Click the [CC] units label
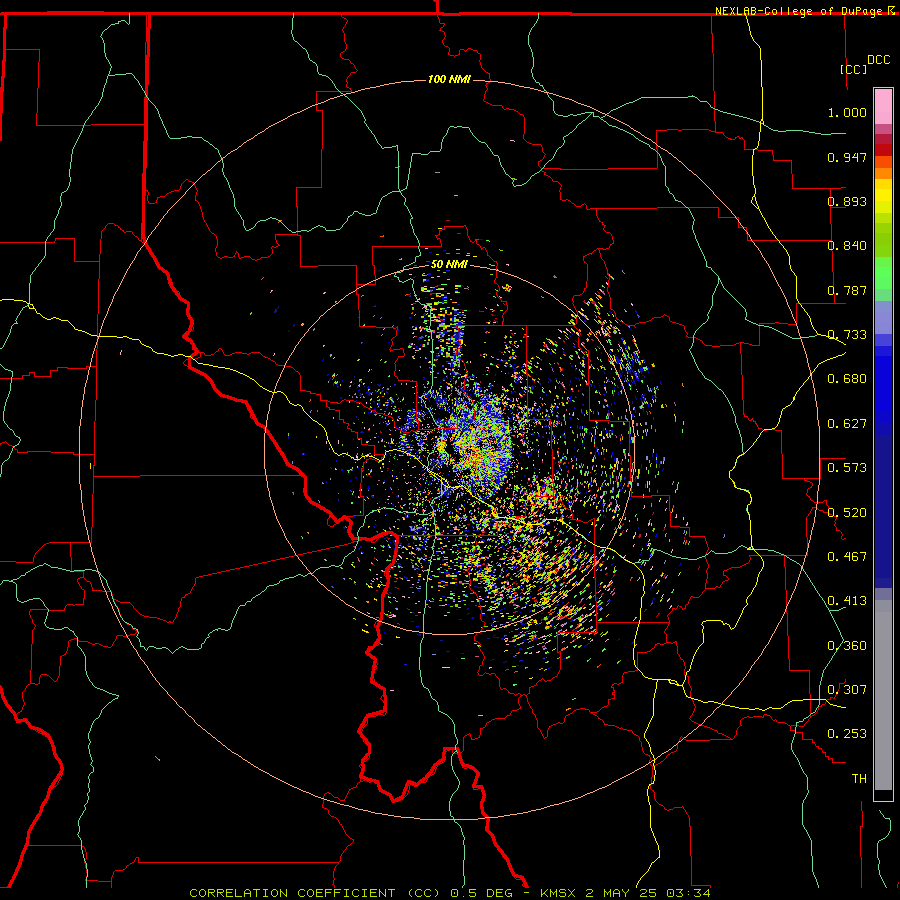900x900 pixels. (854, 69)
